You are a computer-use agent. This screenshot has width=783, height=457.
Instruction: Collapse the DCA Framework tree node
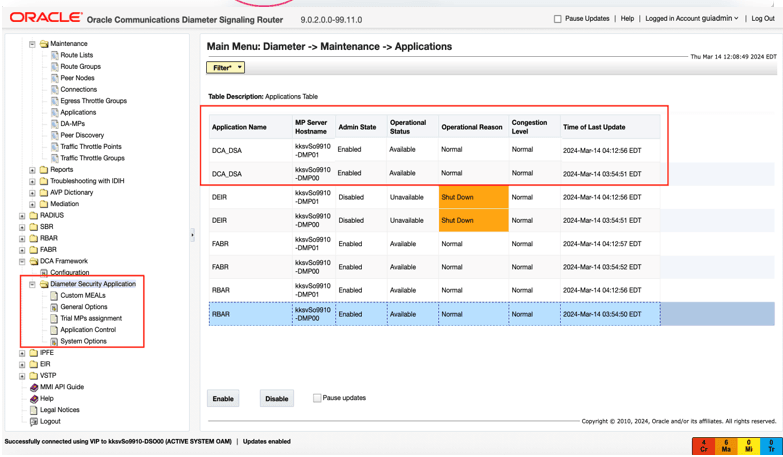pos(22,261)
